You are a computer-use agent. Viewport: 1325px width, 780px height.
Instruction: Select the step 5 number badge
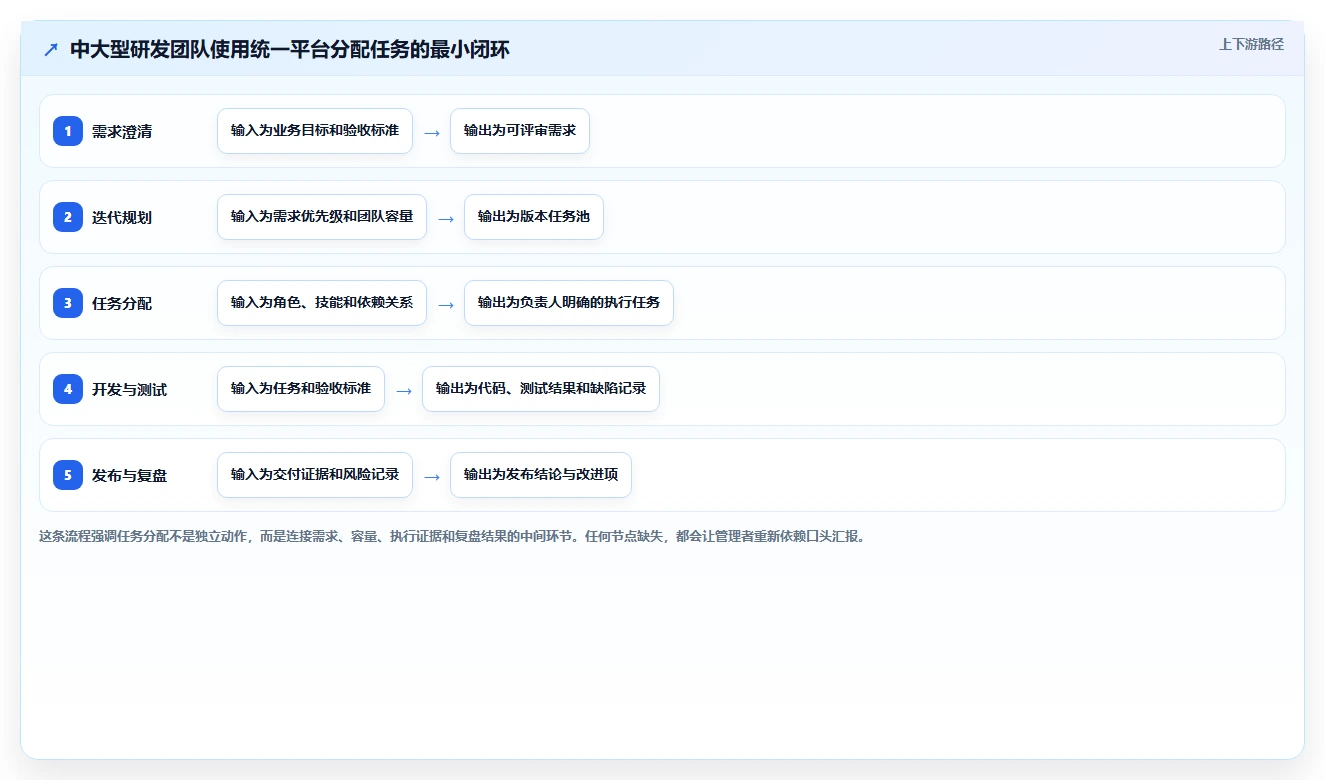tap(68, 475)
